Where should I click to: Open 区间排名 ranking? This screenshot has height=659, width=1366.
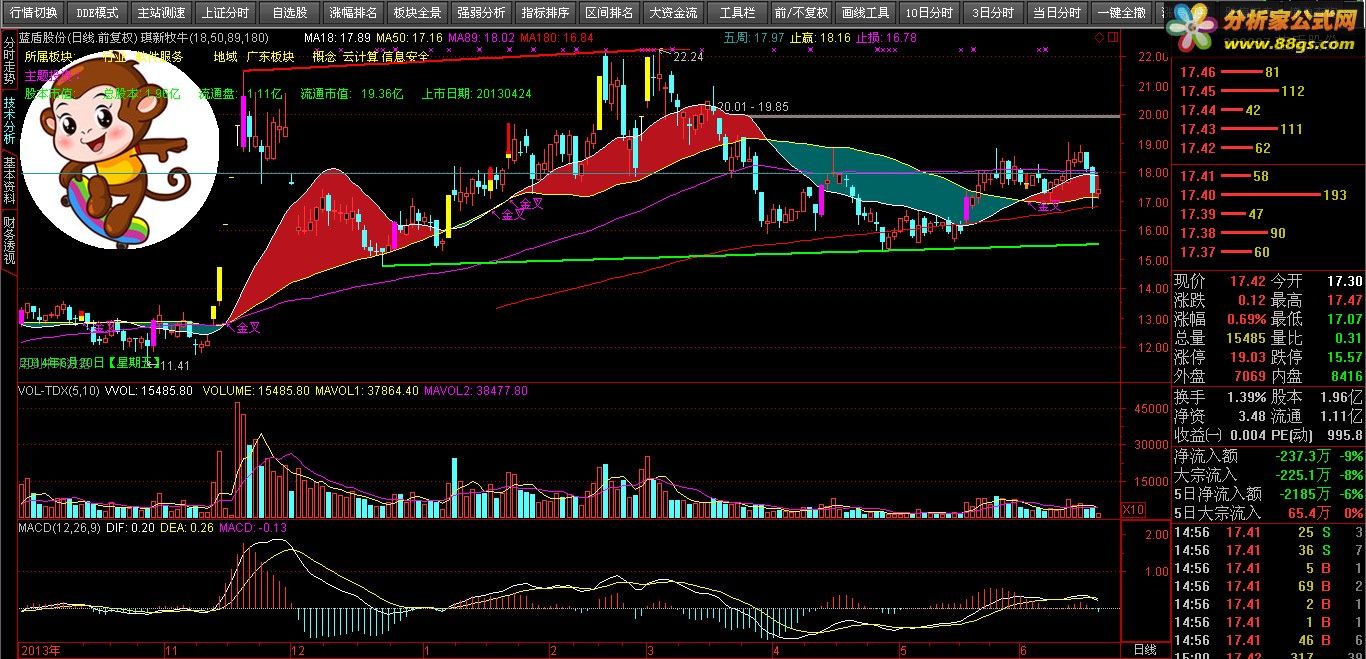click(x=609, y=13)
